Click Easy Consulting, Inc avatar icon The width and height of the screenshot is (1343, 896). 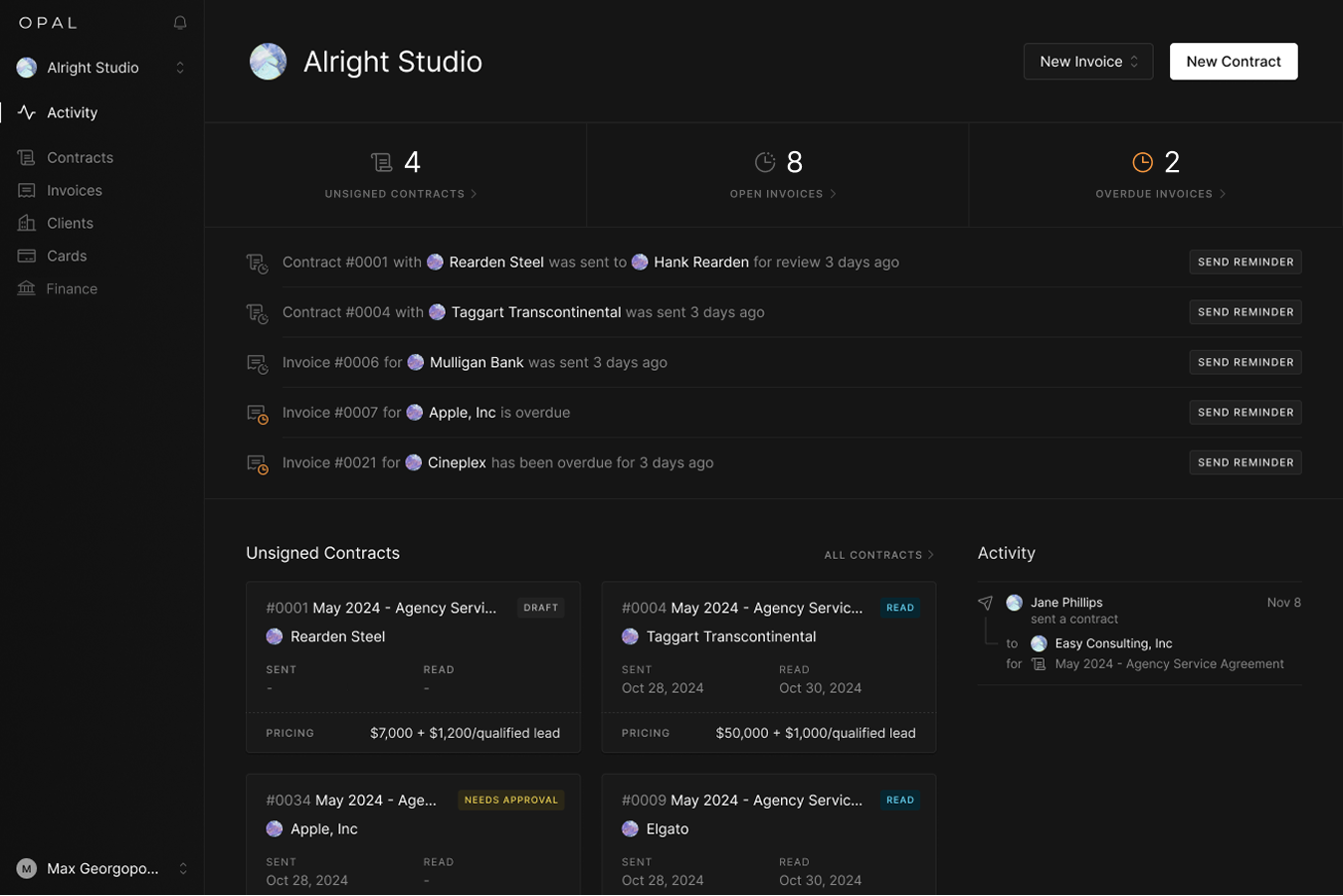coord(1039,643)
